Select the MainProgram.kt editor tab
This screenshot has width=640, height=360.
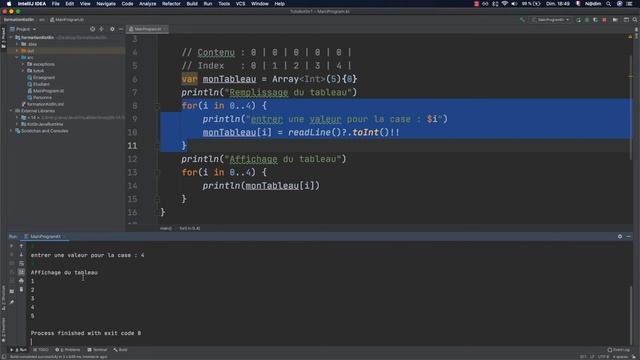[x=147, y=29]
